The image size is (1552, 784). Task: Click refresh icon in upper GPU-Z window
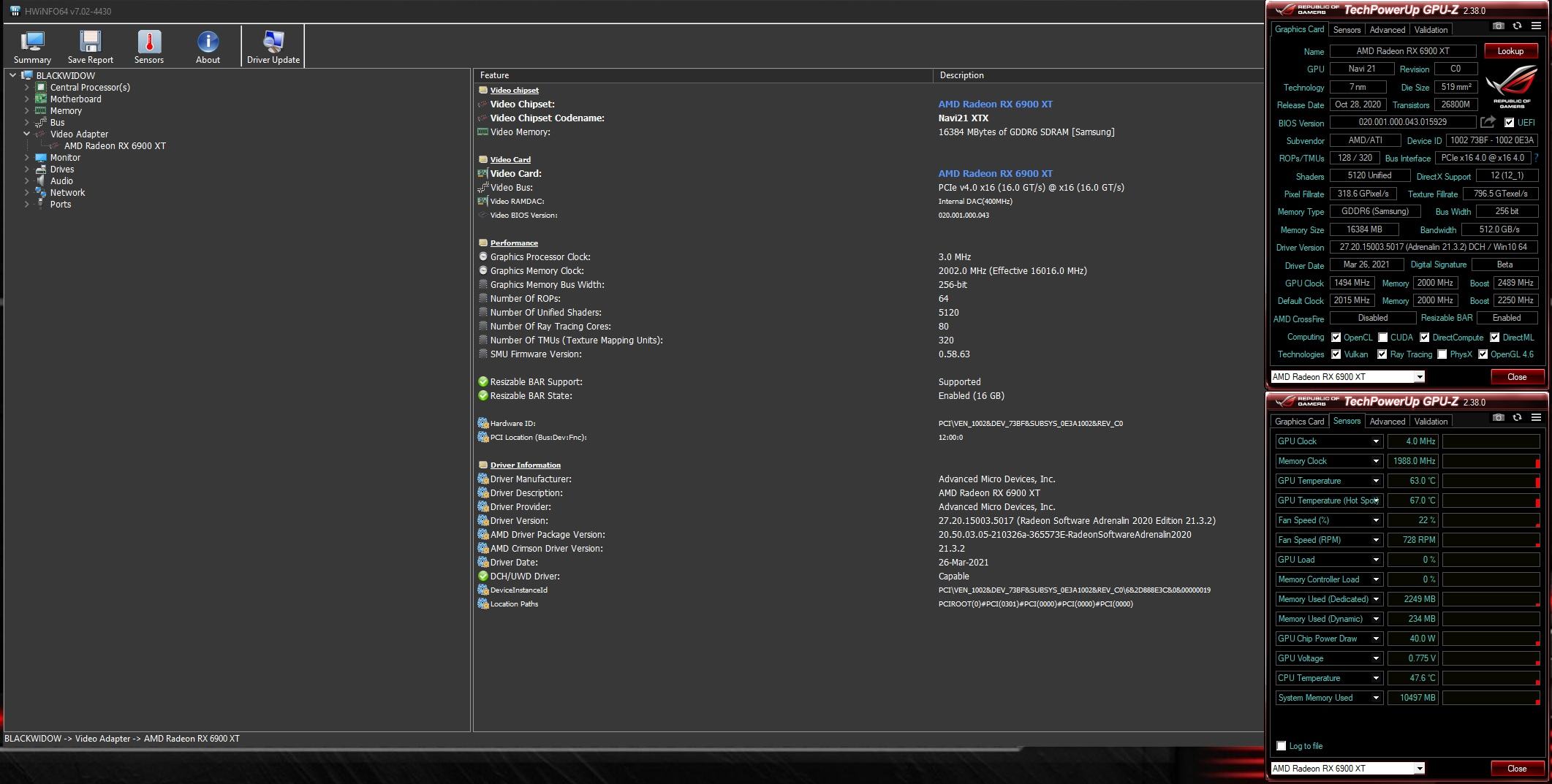1517,26
